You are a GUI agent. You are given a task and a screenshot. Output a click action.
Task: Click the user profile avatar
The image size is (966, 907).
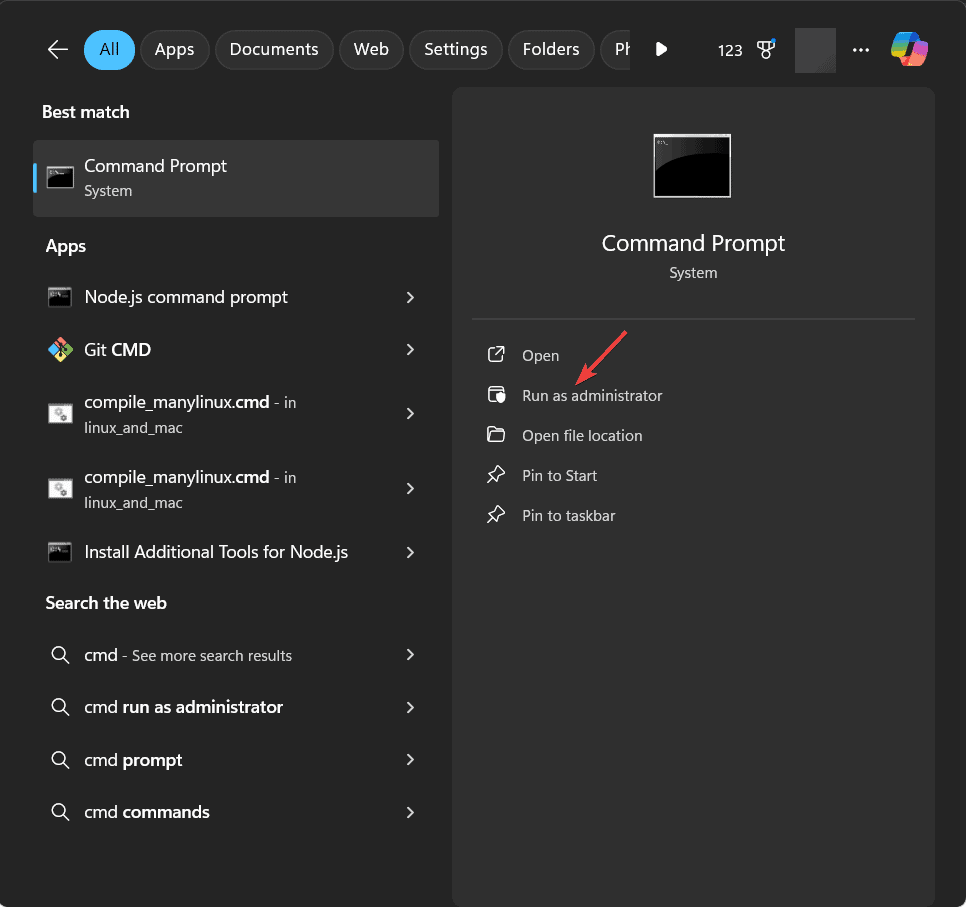coord(814,50)
